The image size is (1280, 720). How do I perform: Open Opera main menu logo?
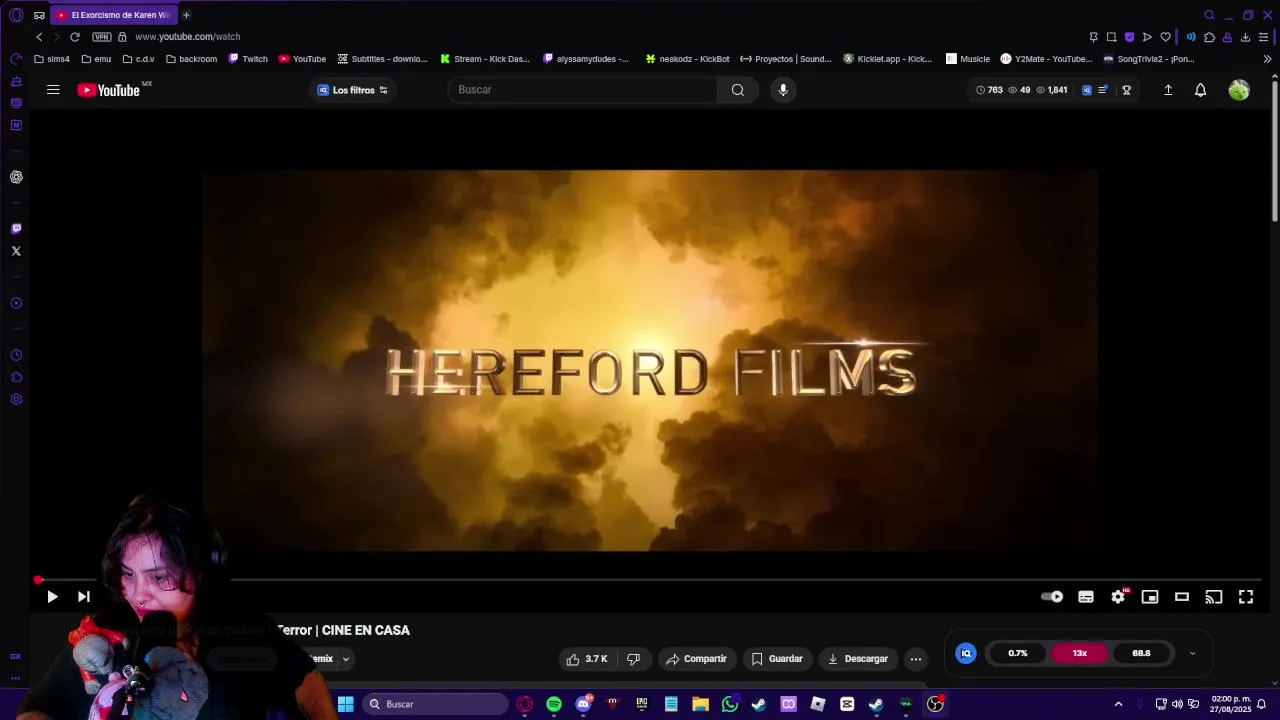coord(16,15)
